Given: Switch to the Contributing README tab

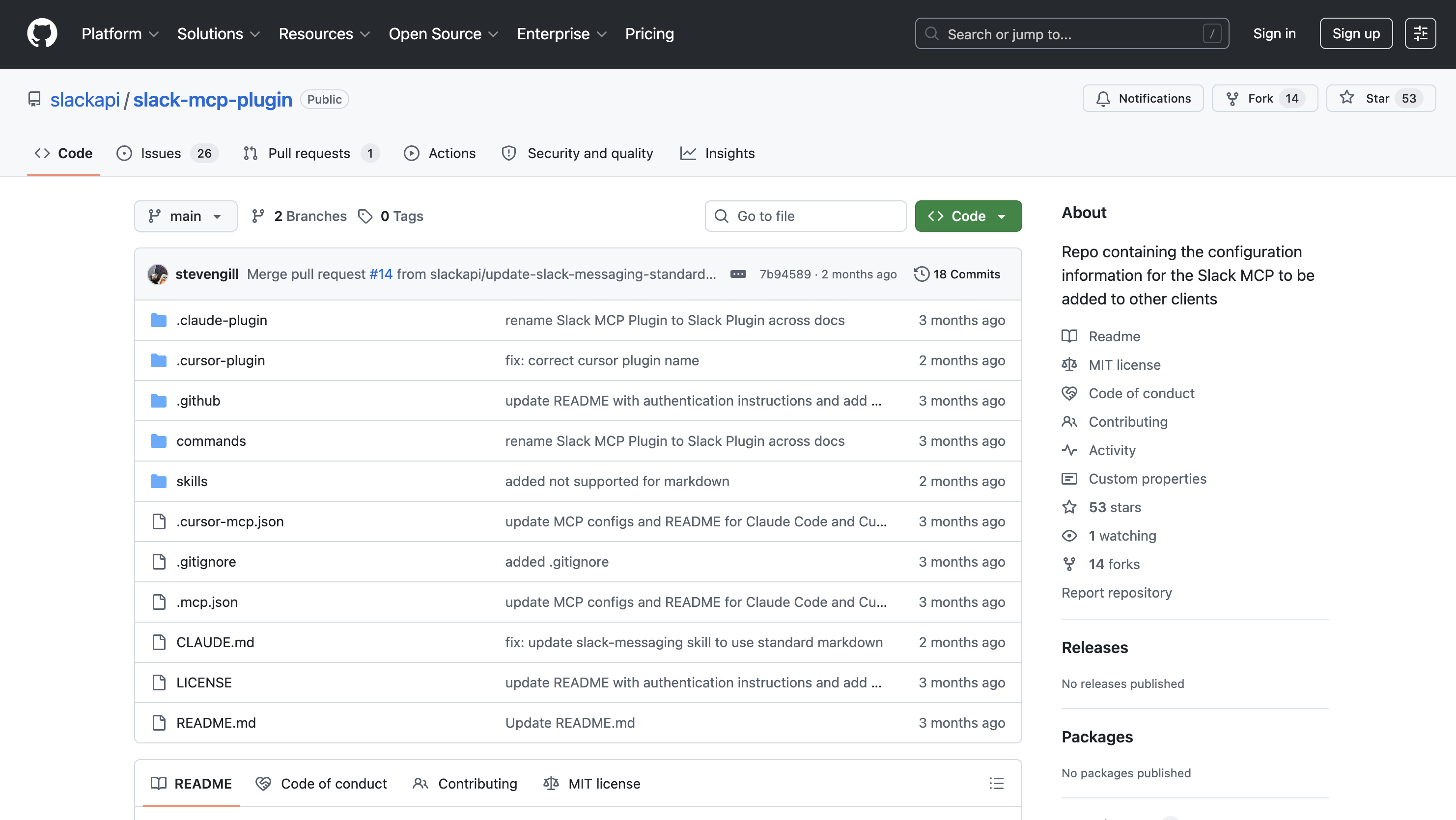Looking at the screenshot, I should click(465, 783).
